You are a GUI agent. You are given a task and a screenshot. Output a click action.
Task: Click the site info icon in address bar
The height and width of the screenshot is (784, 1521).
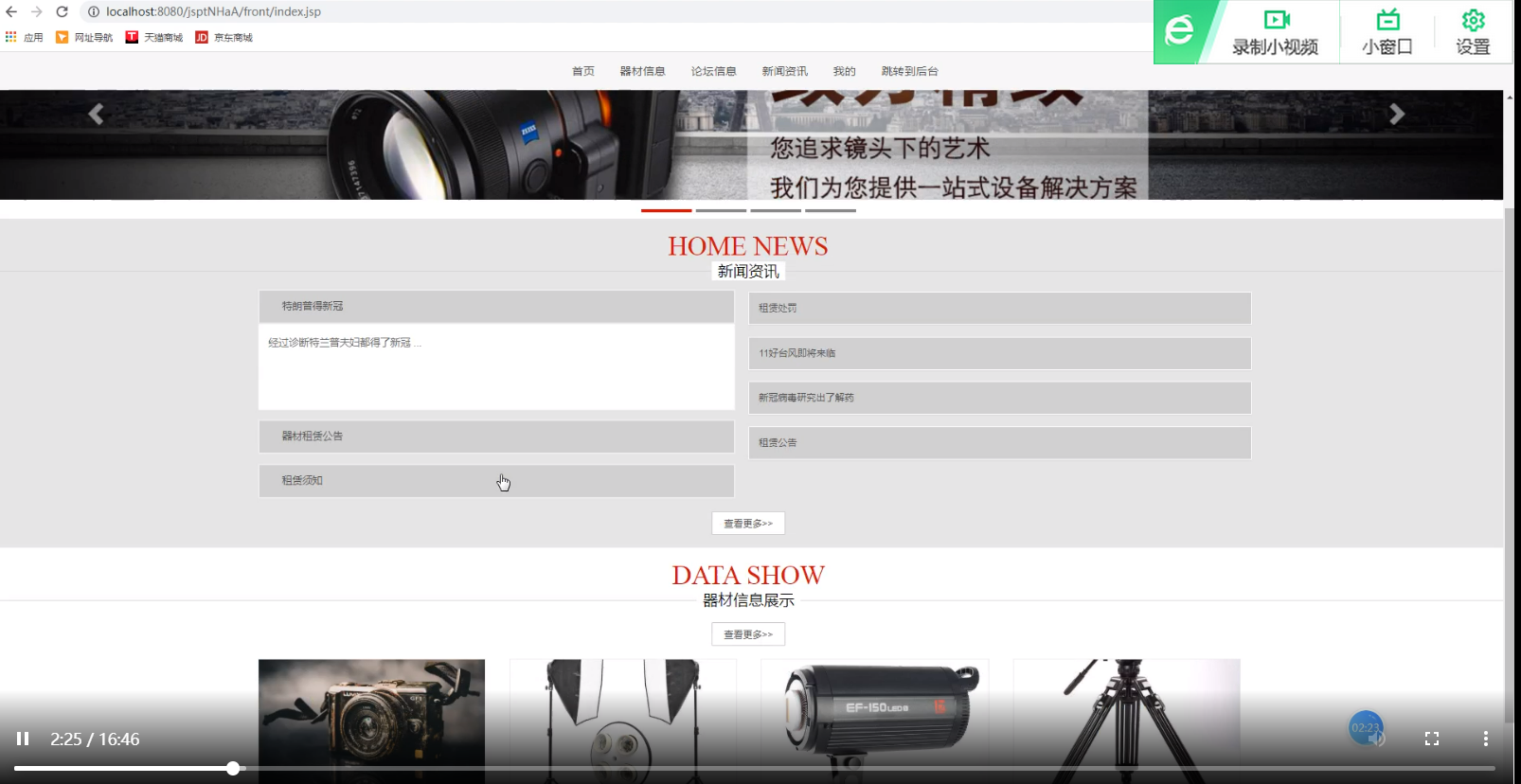[94, 11]
